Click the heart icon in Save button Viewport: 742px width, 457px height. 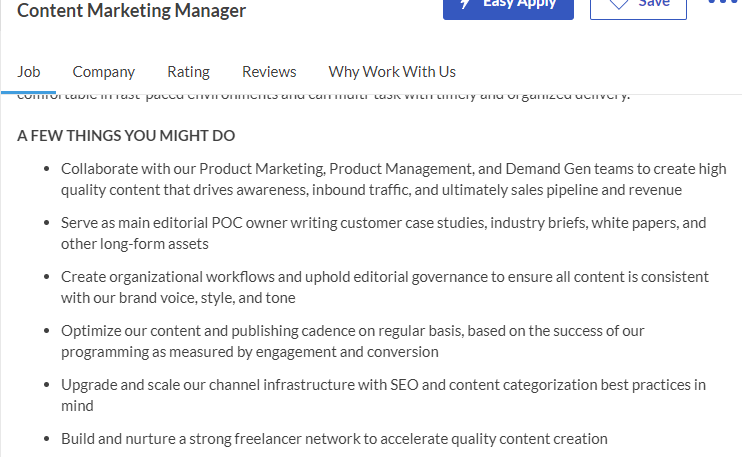pyautogui.click(x=618, y=4)
